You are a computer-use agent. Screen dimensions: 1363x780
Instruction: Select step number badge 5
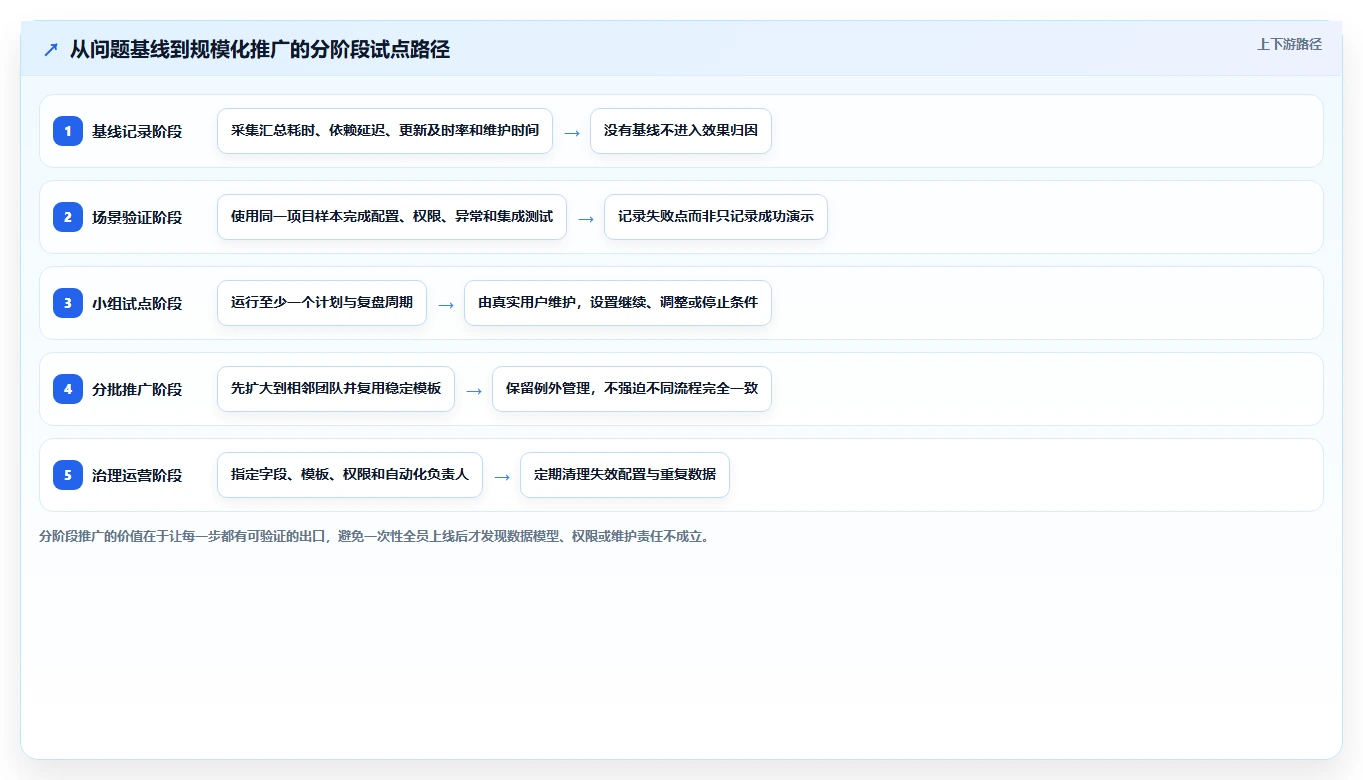point(68,475)
